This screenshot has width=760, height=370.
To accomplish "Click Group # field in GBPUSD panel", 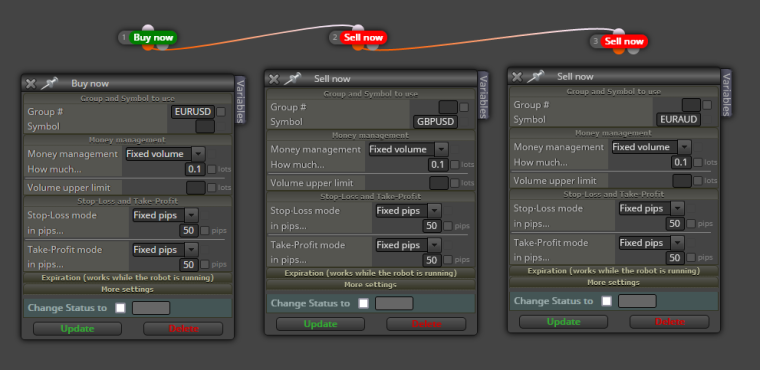I will tap(448, 107).
